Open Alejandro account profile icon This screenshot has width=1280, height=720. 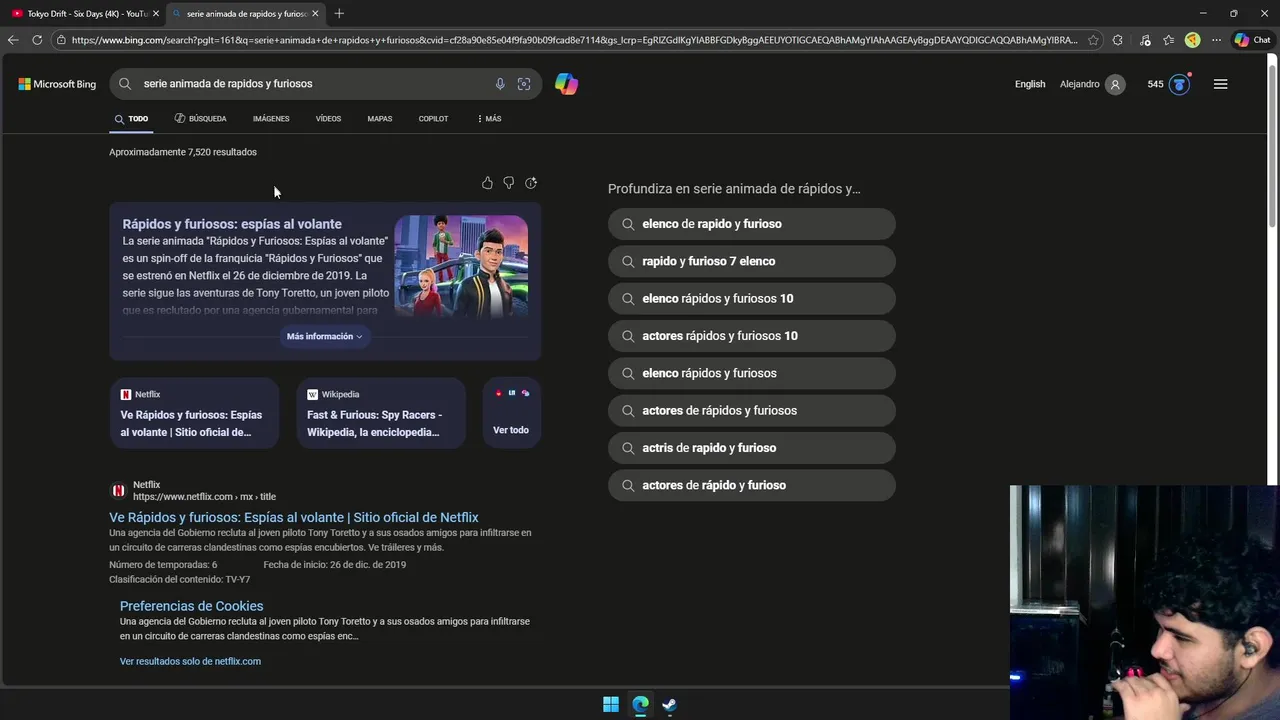click(x=1115, y=84)
